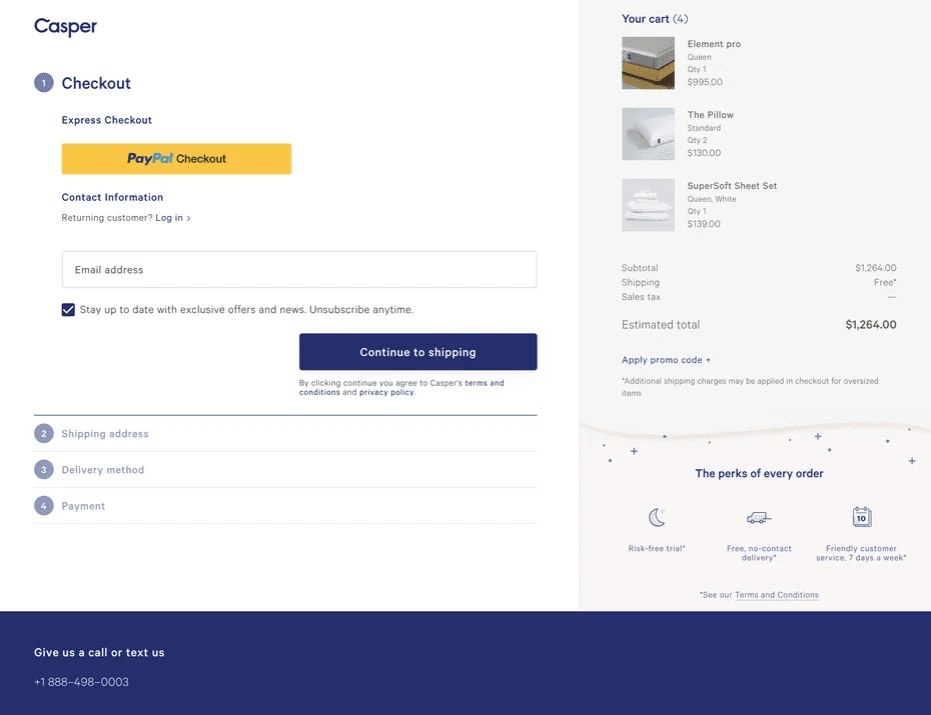
Task: Click Continue to shipping button
Action: (418, 352)
